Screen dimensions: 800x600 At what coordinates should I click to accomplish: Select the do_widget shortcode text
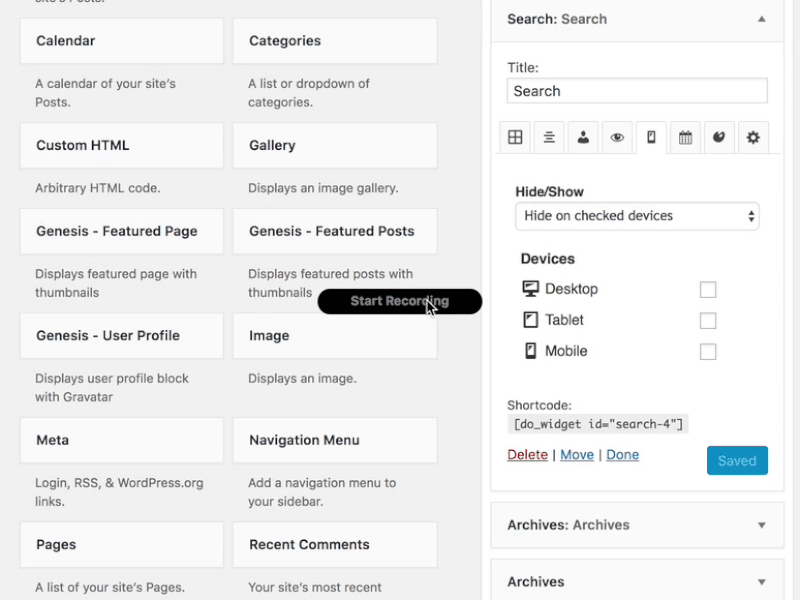coord(597,423)
